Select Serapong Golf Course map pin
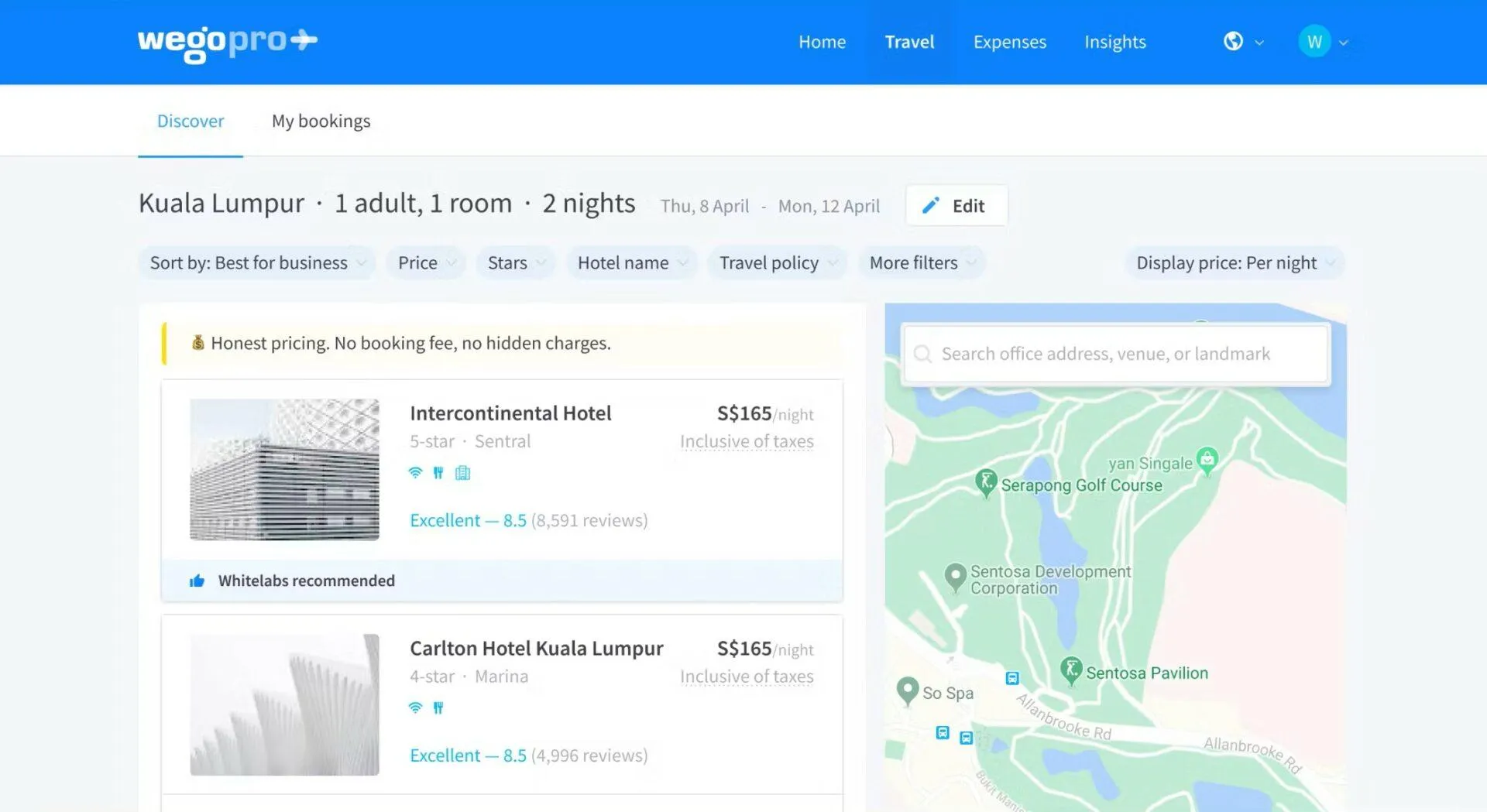Screen dimensions: 1487x812 tap(985, 483)
